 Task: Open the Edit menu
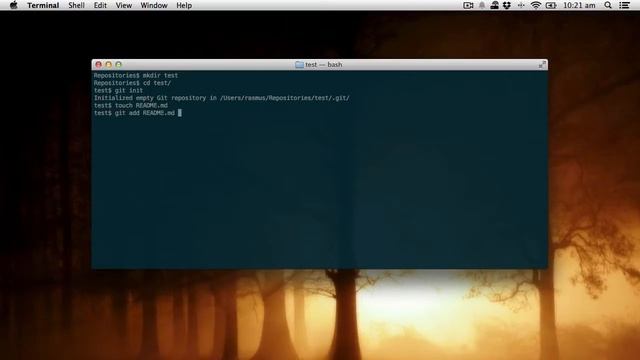coord(100,5)
